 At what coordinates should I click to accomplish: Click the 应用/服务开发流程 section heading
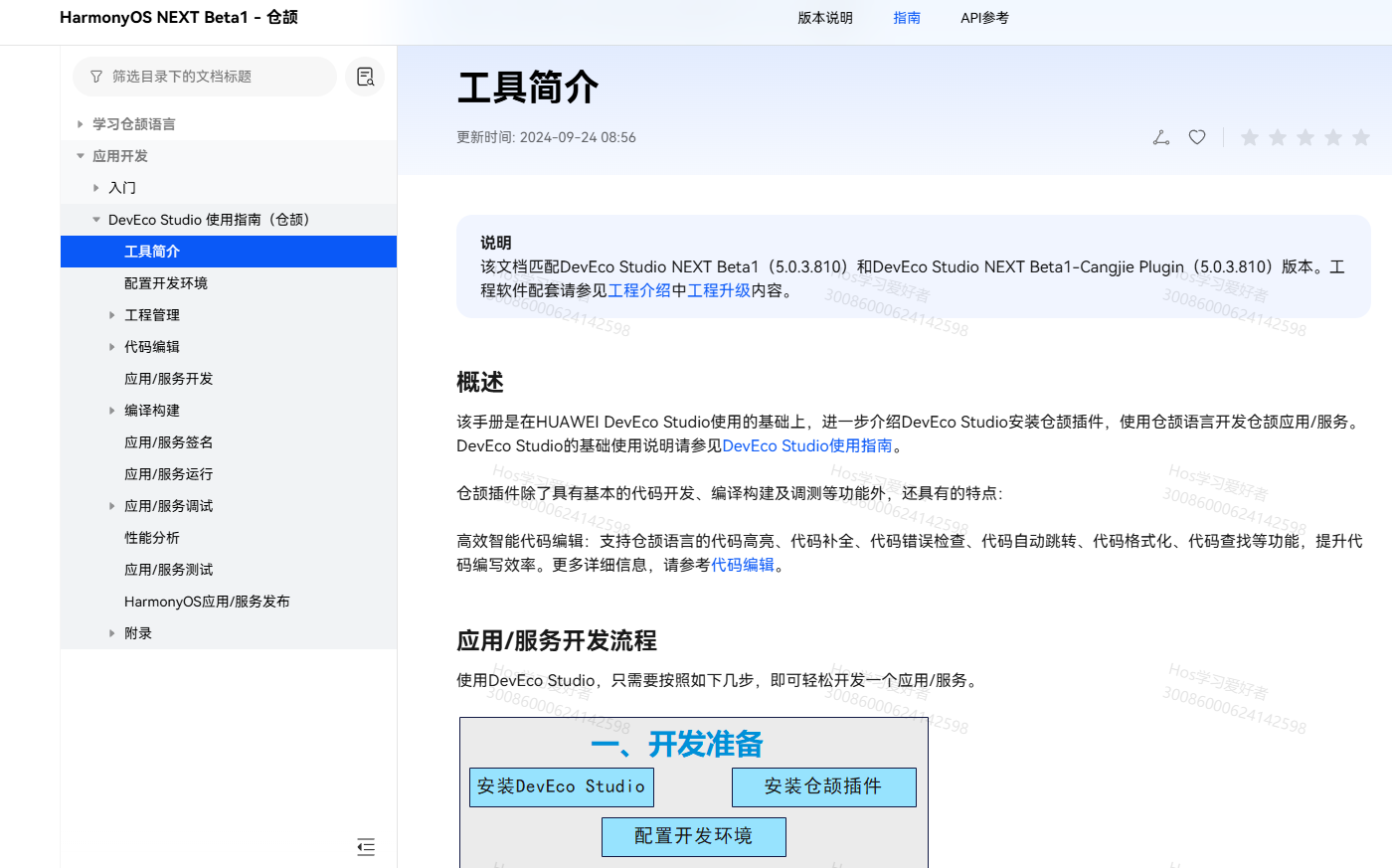[x=557, y=640]
